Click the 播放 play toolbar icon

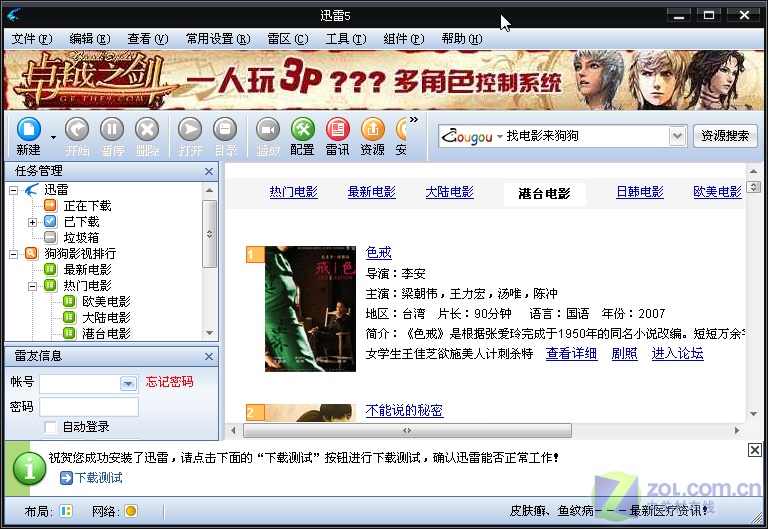click(268, 130)
